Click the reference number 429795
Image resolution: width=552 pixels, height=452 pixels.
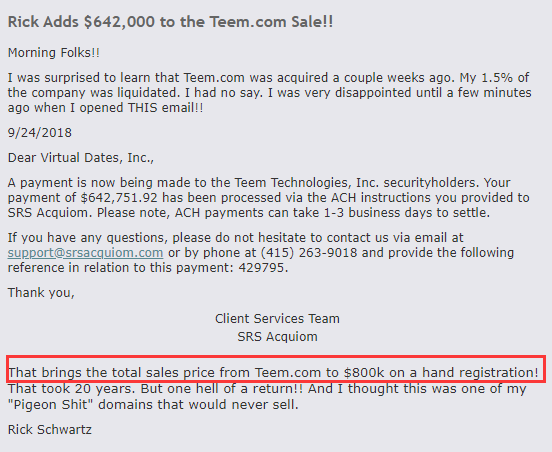click(263, 268)
